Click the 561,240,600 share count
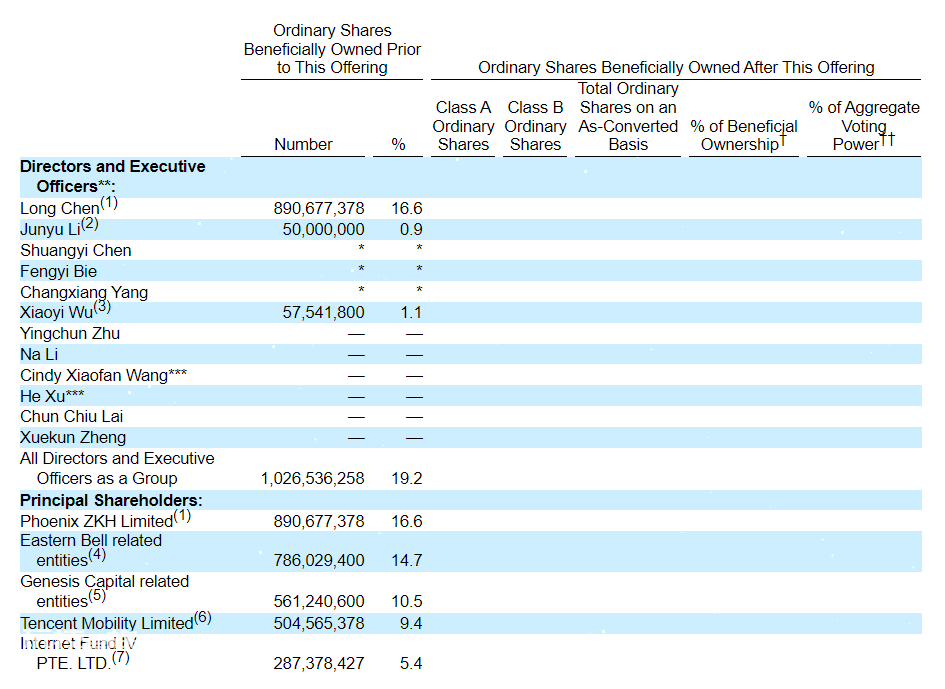Screen dimensions: 945x689 pos(319,602)
